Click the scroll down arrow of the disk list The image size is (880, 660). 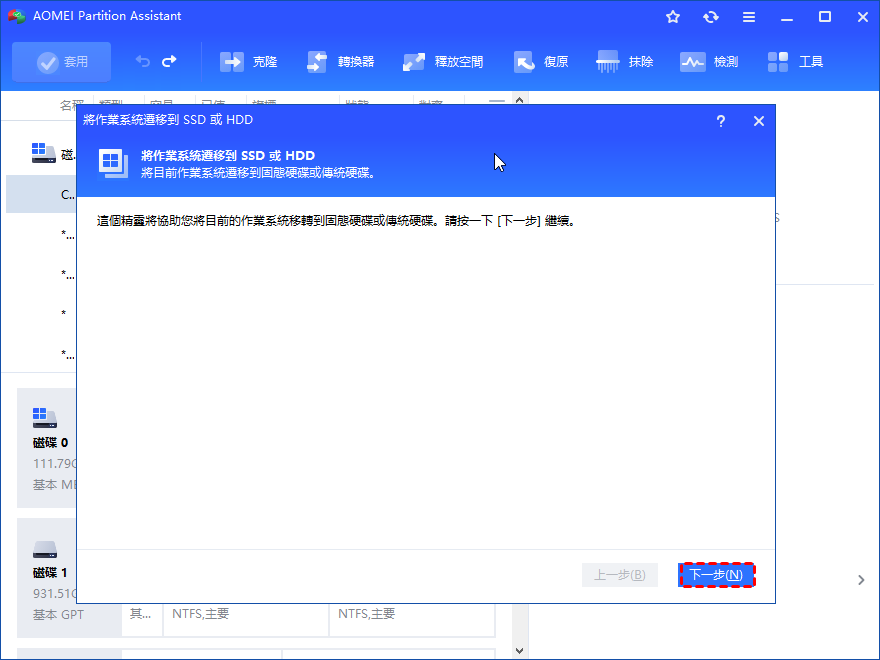tap(519, 650)
